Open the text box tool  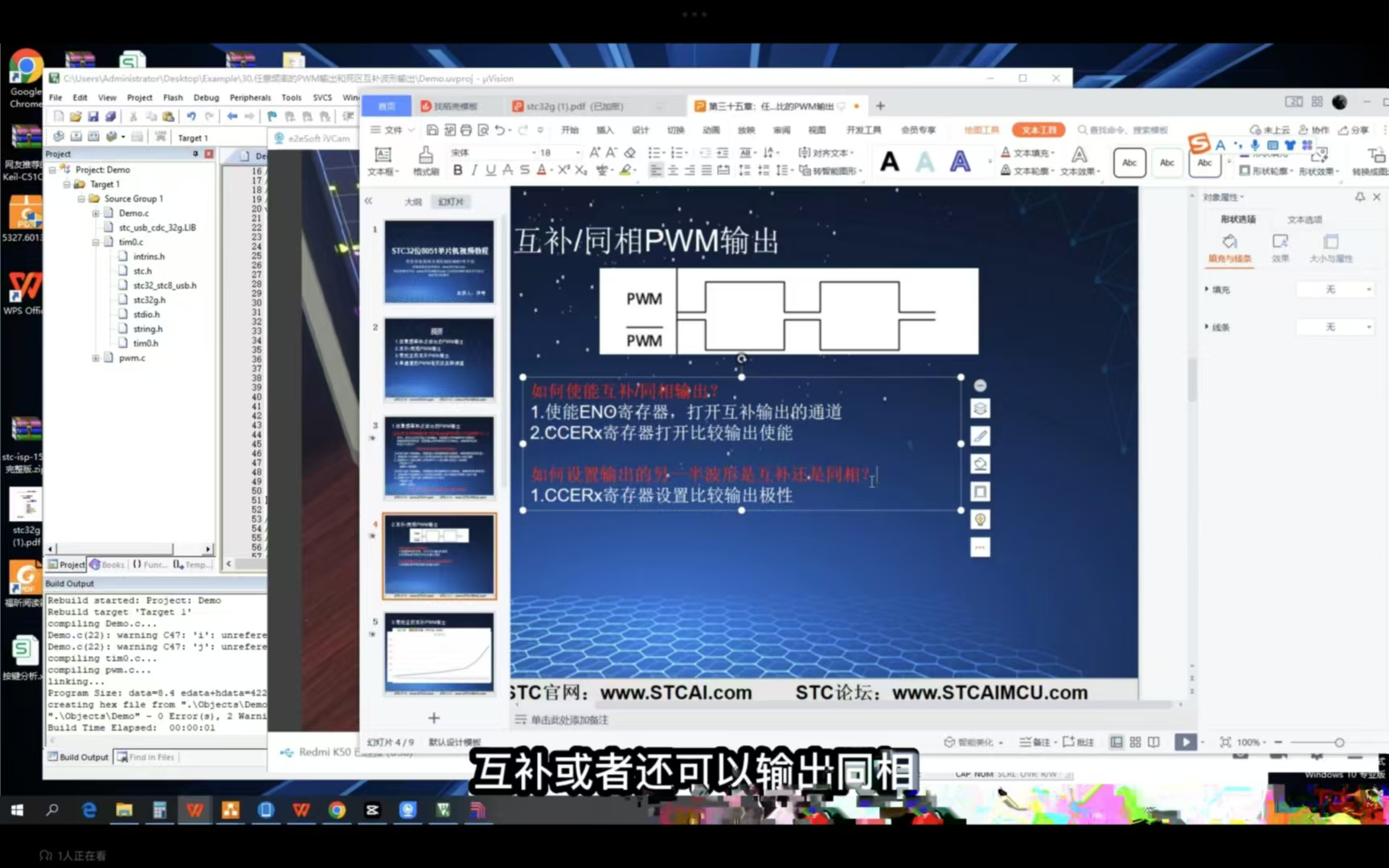pos(383,160)
